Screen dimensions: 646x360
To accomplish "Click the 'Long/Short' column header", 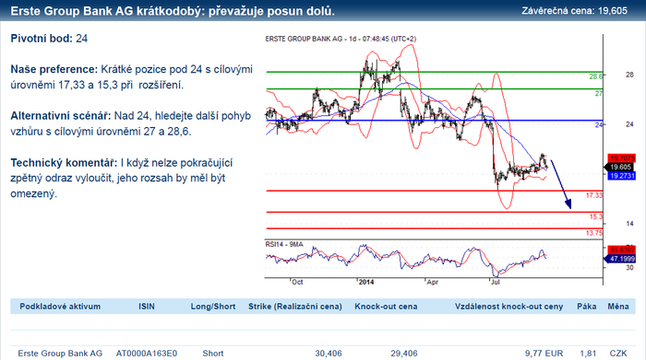I will (x=213, y=306).
